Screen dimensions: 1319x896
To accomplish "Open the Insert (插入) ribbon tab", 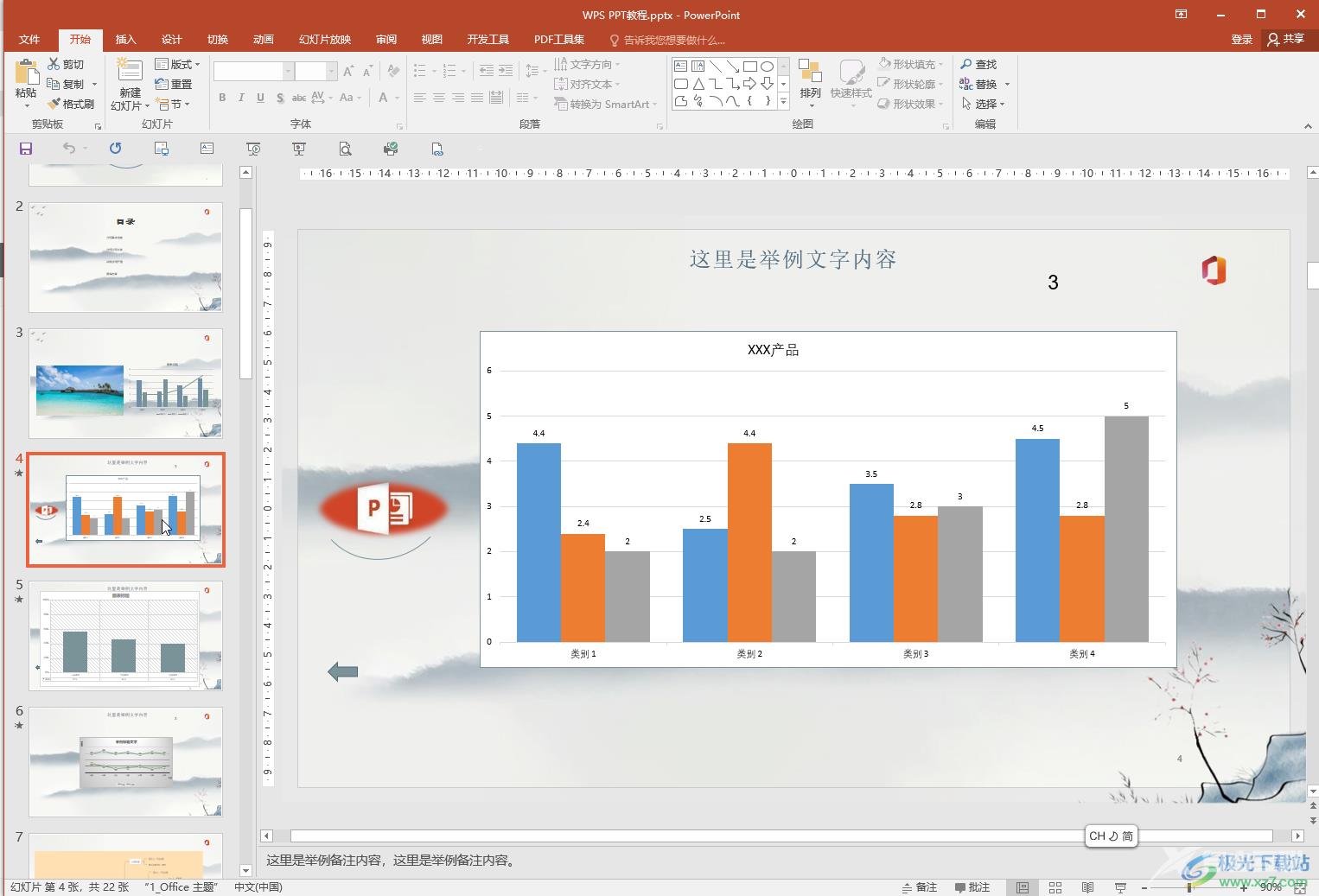I will click(126, 40).
